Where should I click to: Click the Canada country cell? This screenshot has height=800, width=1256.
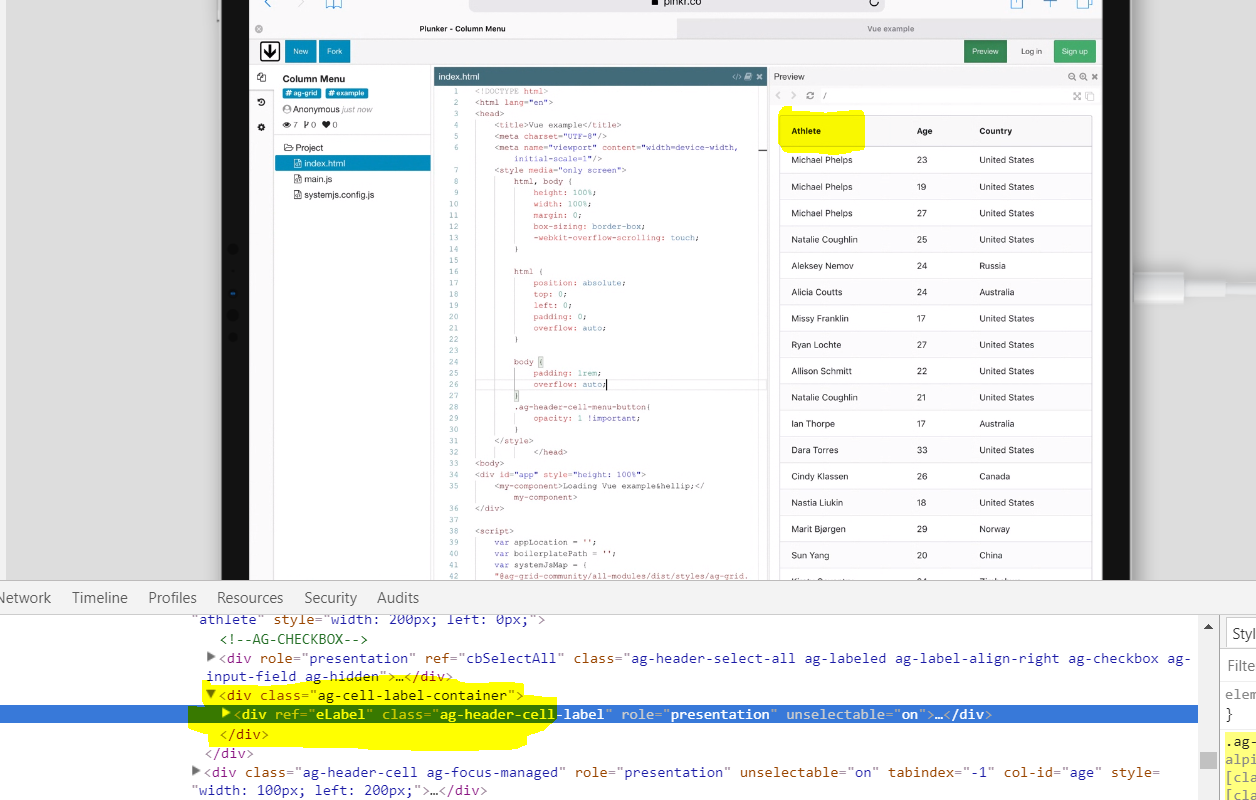click(x=995, y=477)
